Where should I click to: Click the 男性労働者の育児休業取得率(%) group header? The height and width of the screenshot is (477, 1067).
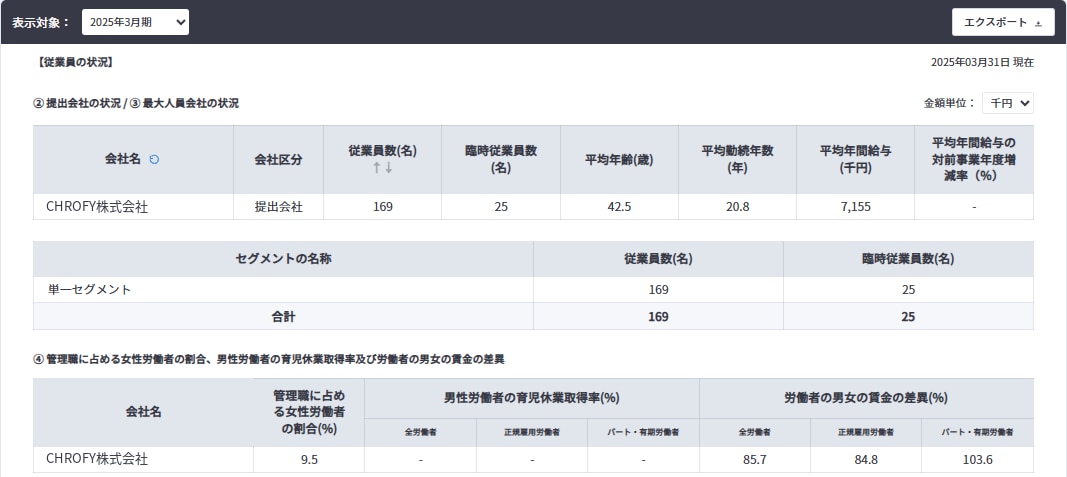pyautogui.click(x=531, y=398)
